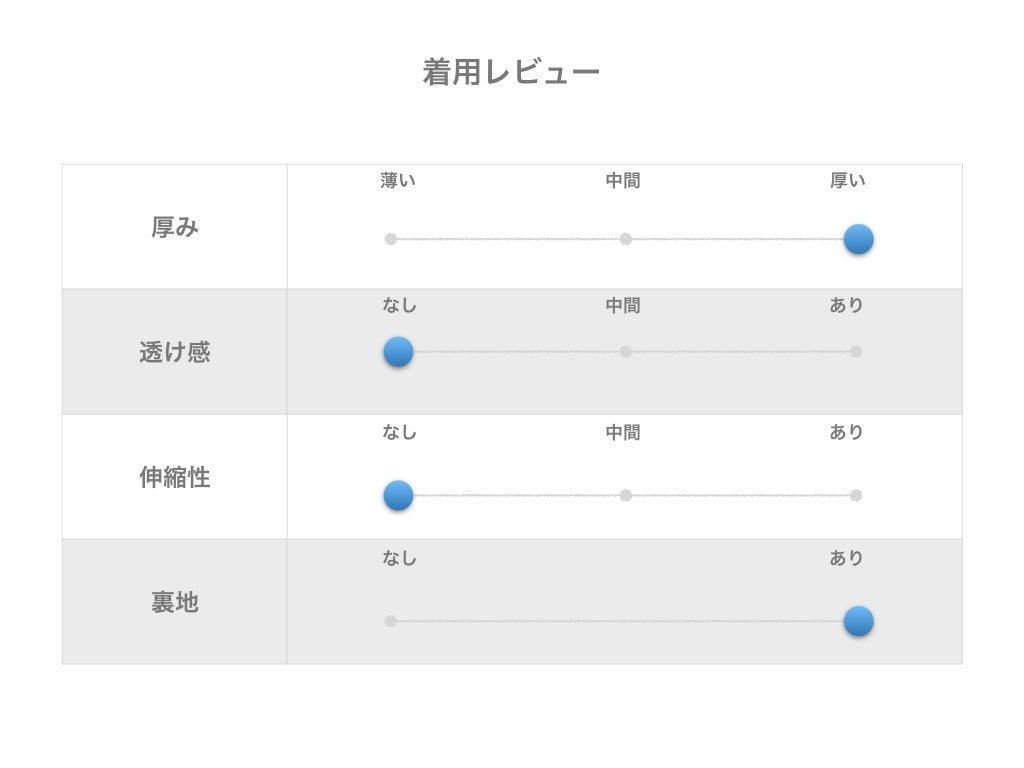The image size is (1024, 768).
Task: Click the 中間 label in 伸縮性 row
Action: 623,433
